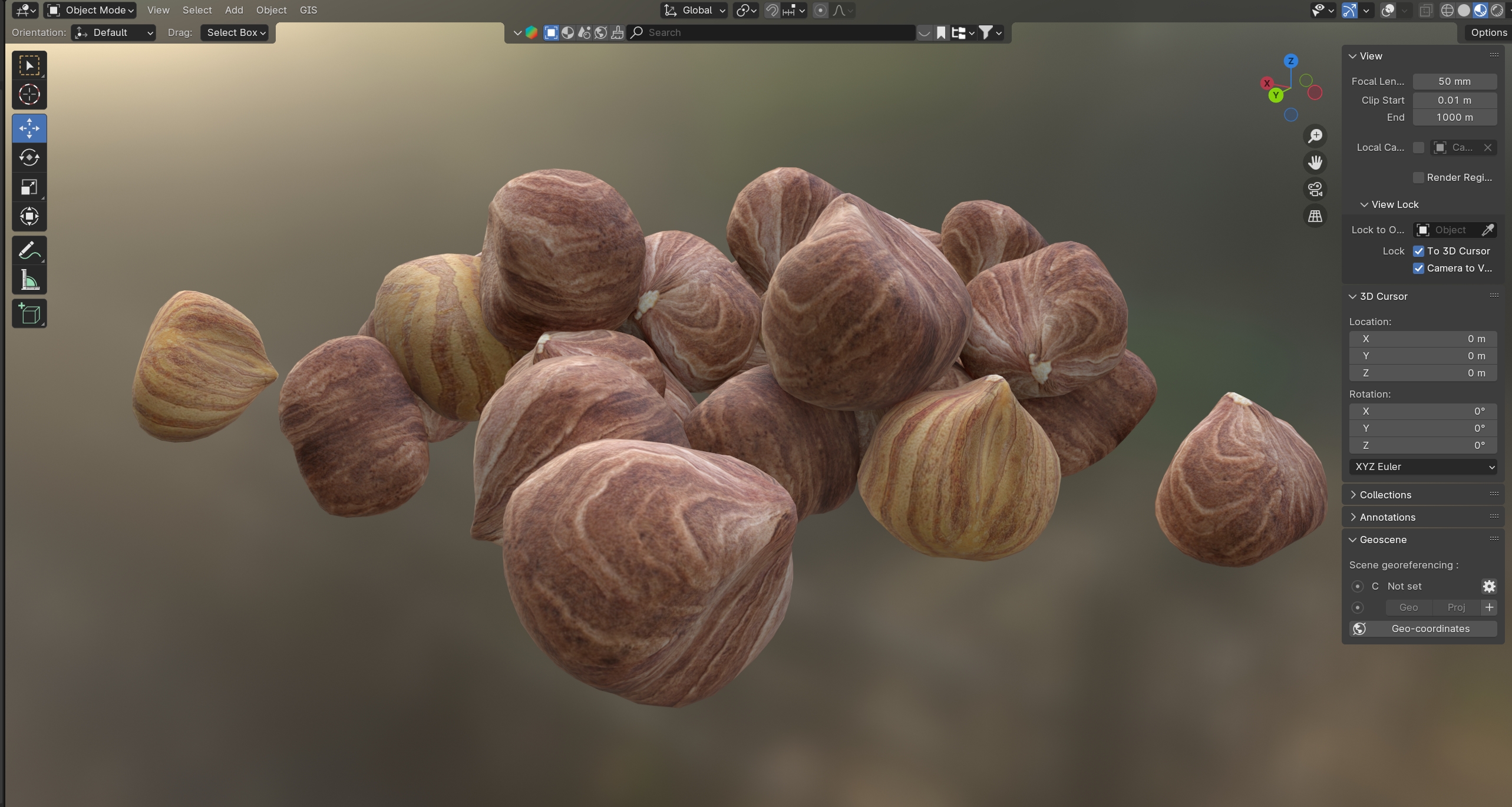The image size is (1512, 807).
Task: Select the Measure tool
Action: click(x=29, y=280)
